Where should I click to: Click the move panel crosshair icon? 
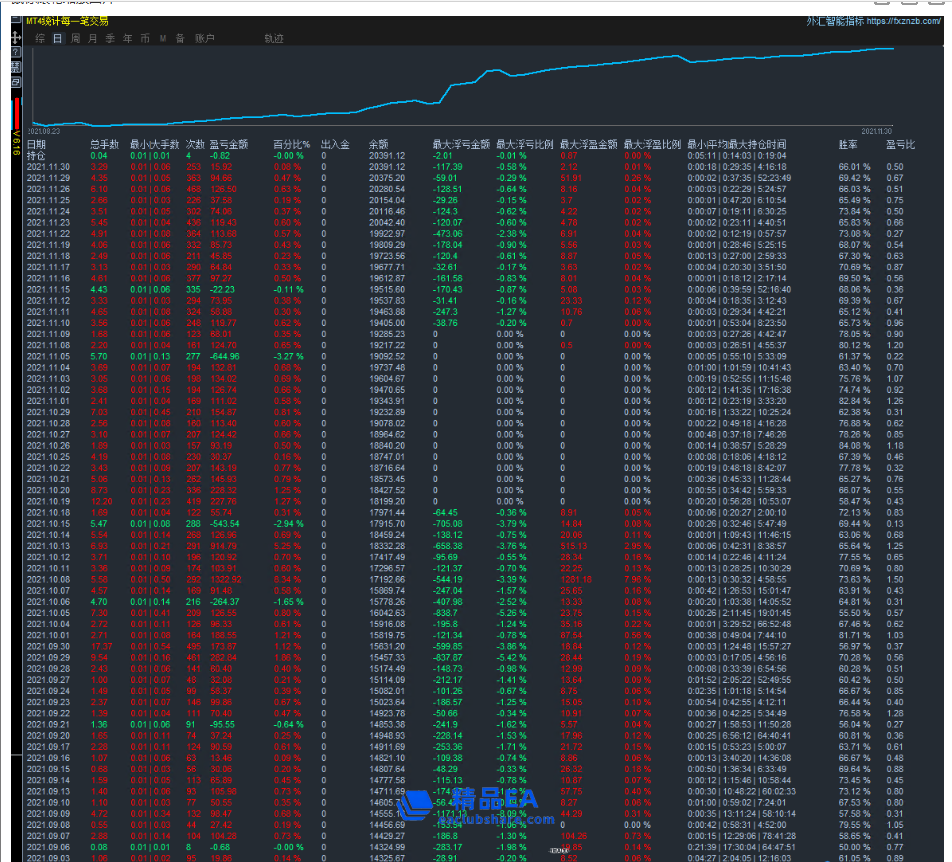point(16,37)
